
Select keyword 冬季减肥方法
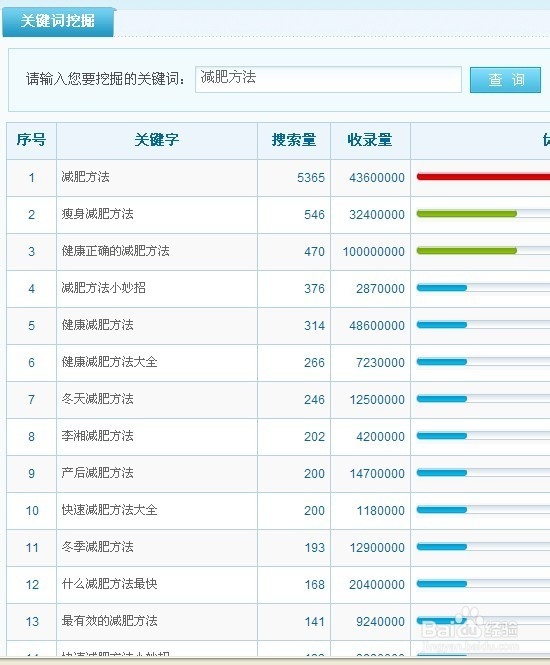(x=98, y=547)
